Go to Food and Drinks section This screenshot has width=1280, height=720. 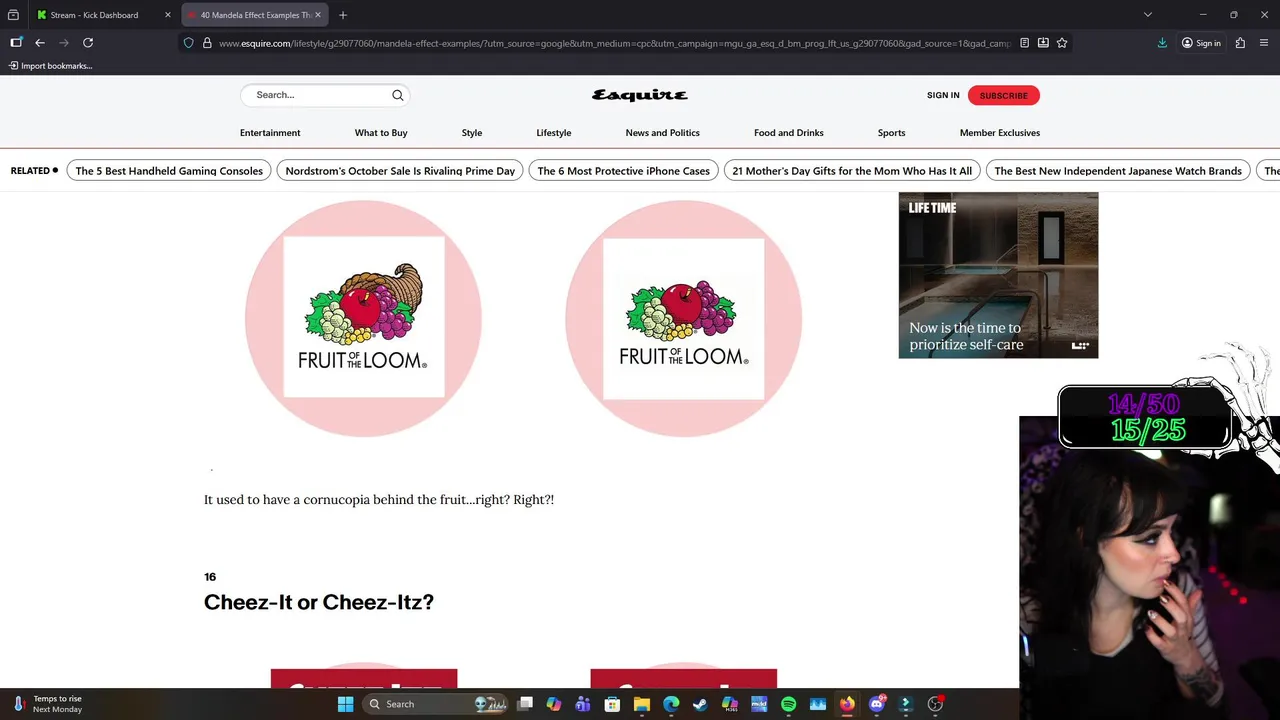789,133
